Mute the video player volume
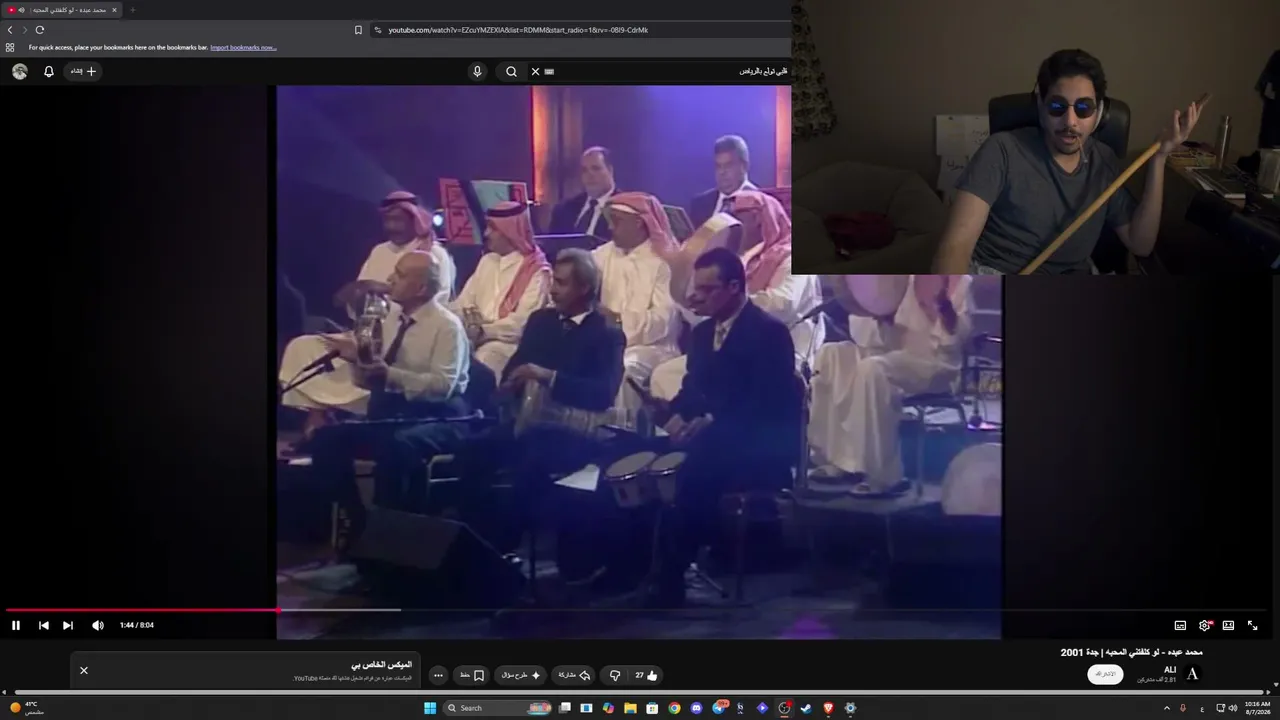Viewport: 1280px width, 720px height. click(x=97, y=625)
